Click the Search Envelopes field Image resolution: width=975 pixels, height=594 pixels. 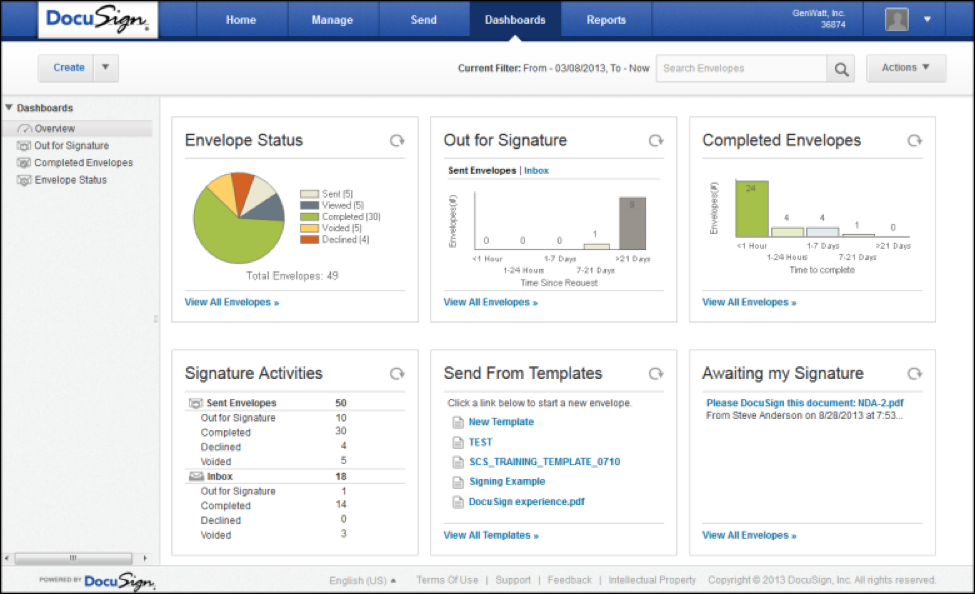tap(741, 68)
